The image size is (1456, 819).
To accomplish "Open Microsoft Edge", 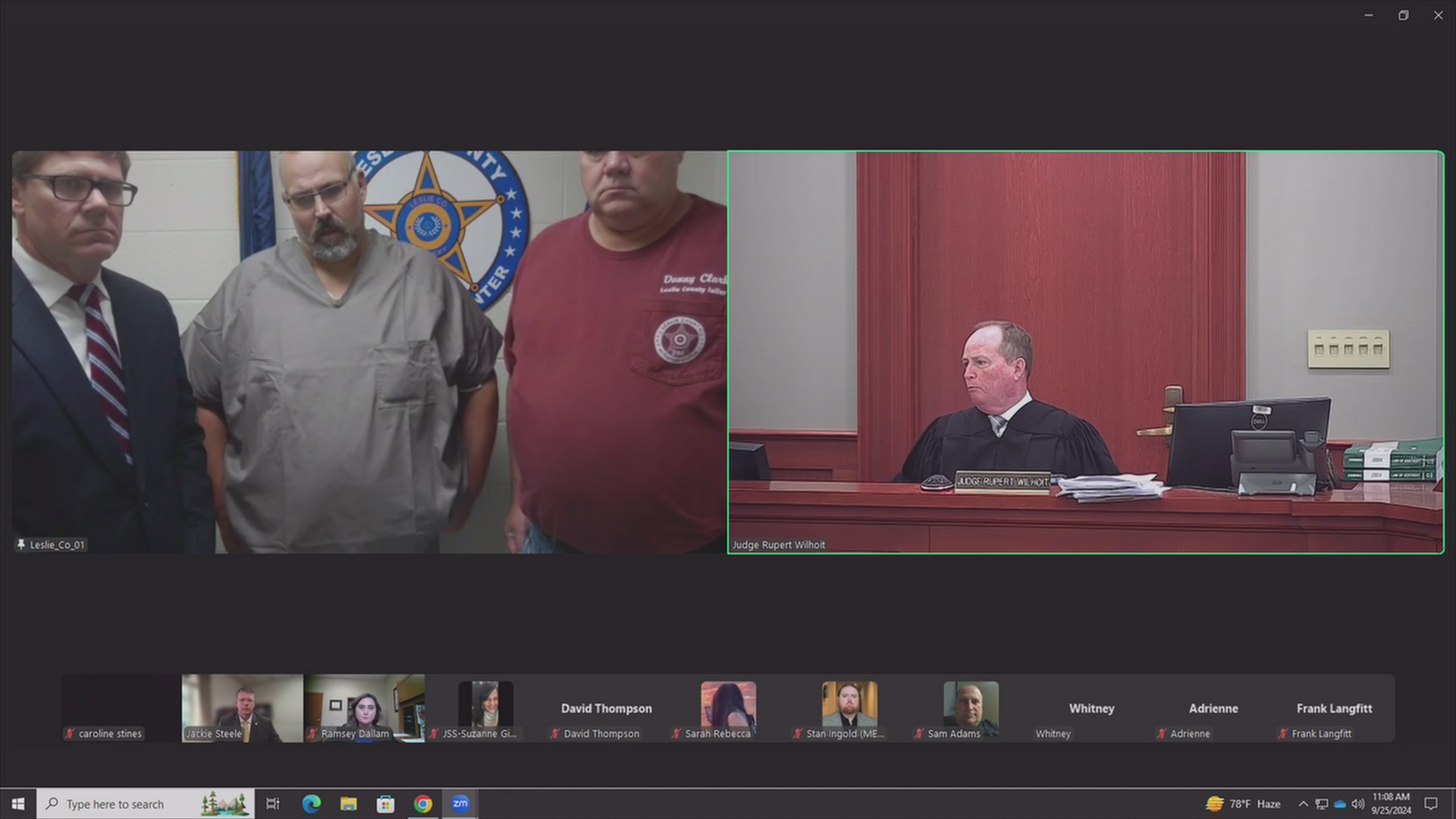I will pyautogui.click(x=311, y=803).
